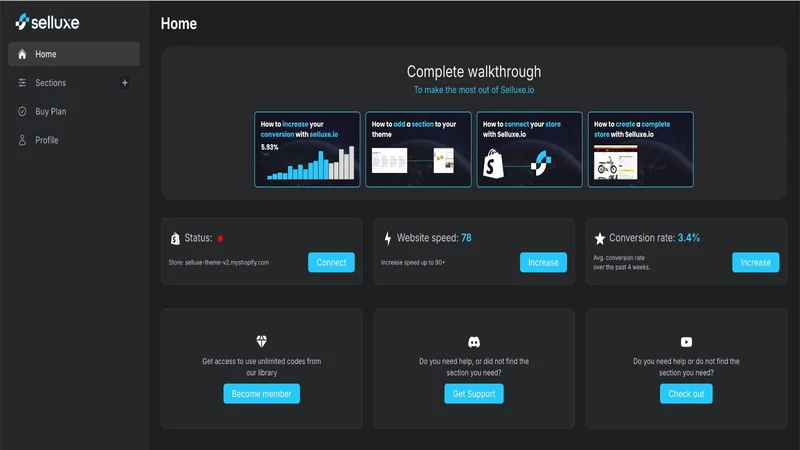Click the Selluxe logo
800x450 pixels.
coord(47,22)
